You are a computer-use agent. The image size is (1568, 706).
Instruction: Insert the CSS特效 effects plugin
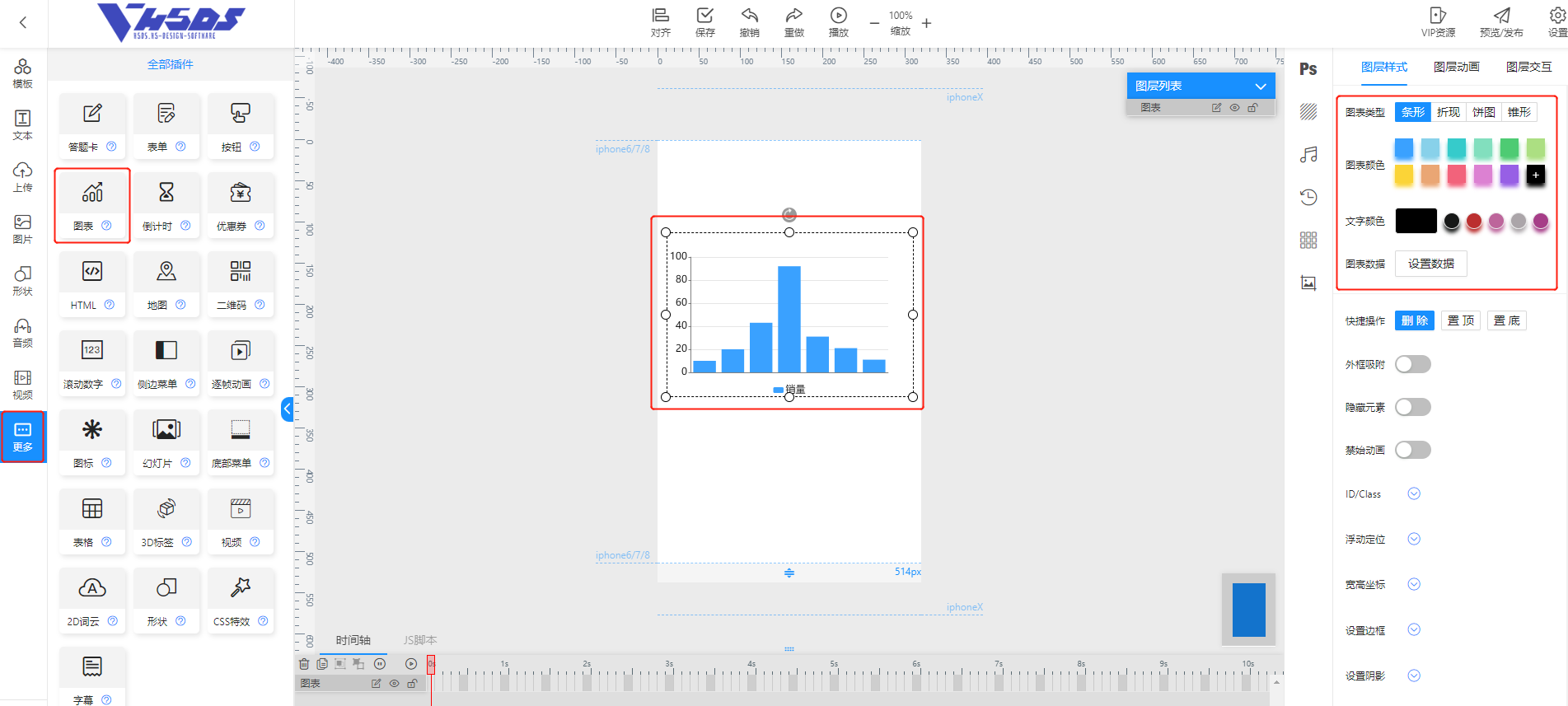[x=241, y=601]
